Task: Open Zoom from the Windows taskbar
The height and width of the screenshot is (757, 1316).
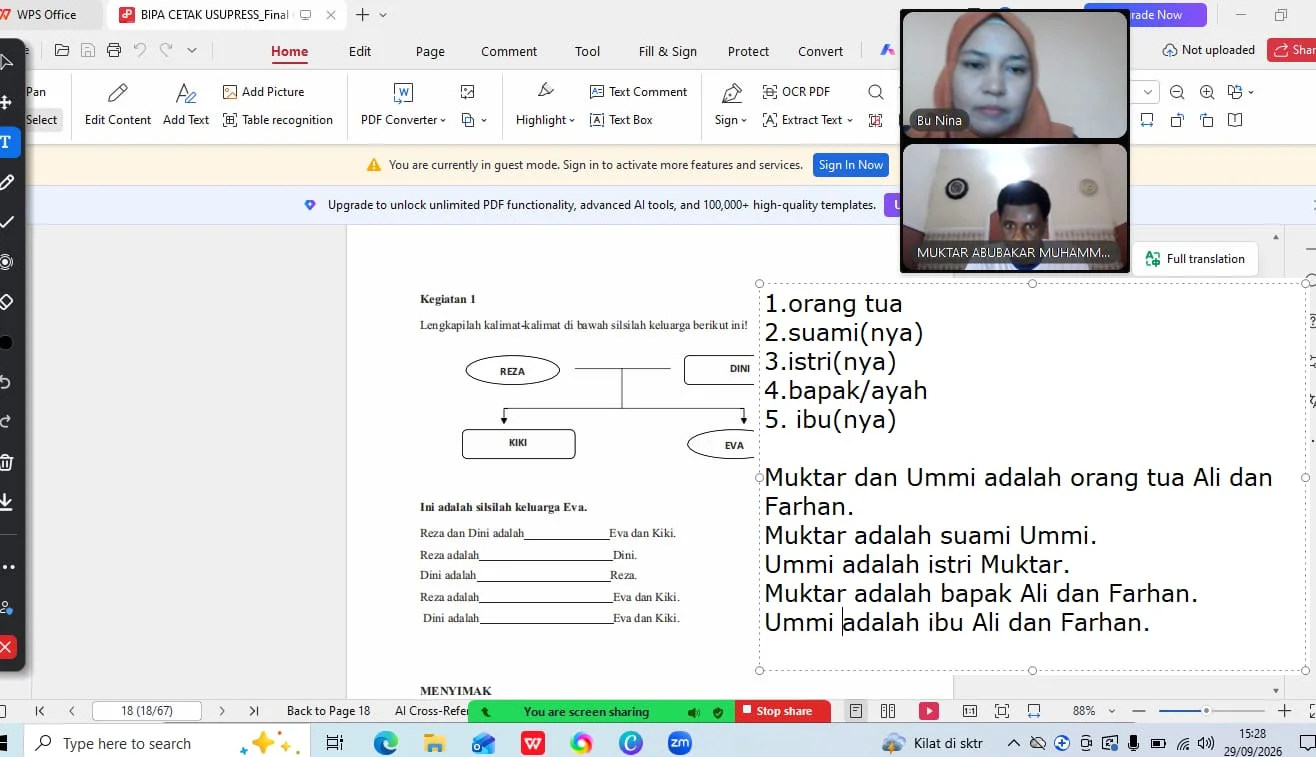Action: point(680,743)
